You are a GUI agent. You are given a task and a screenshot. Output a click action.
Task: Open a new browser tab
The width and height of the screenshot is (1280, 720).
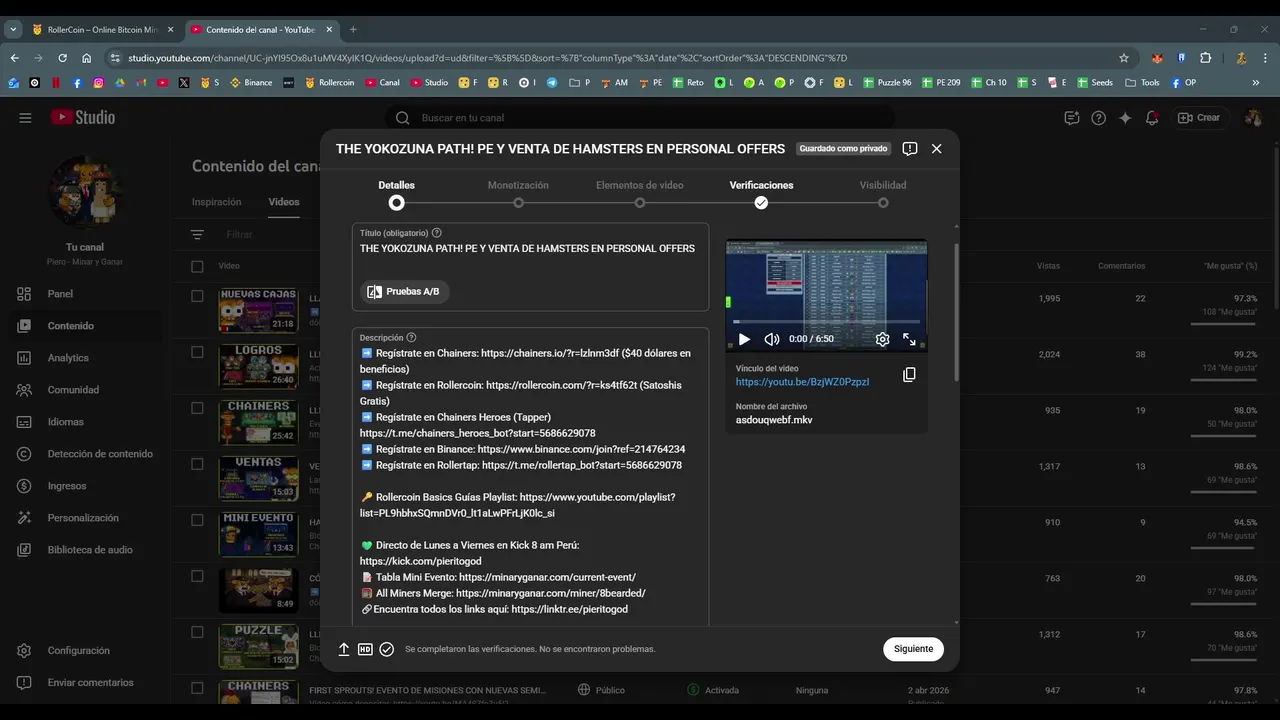(x=353, y=30)
